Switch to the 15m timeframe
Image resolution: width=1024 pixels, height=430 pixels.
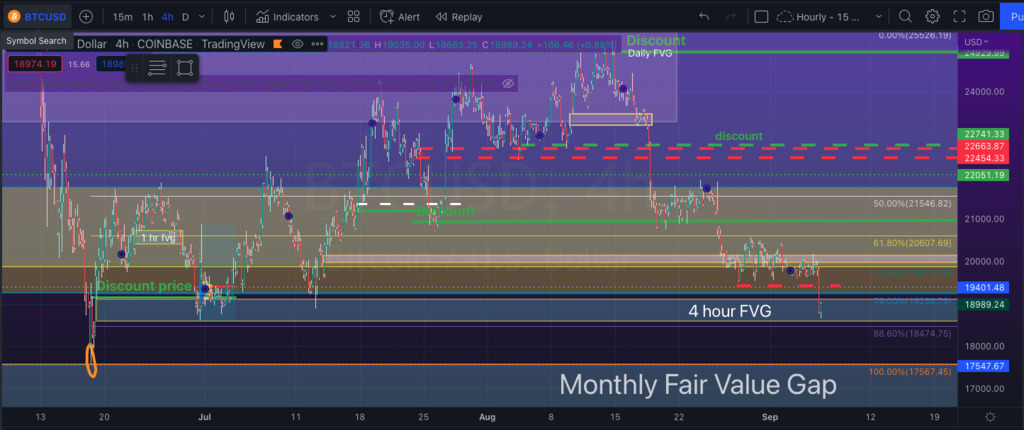[122, 16]
